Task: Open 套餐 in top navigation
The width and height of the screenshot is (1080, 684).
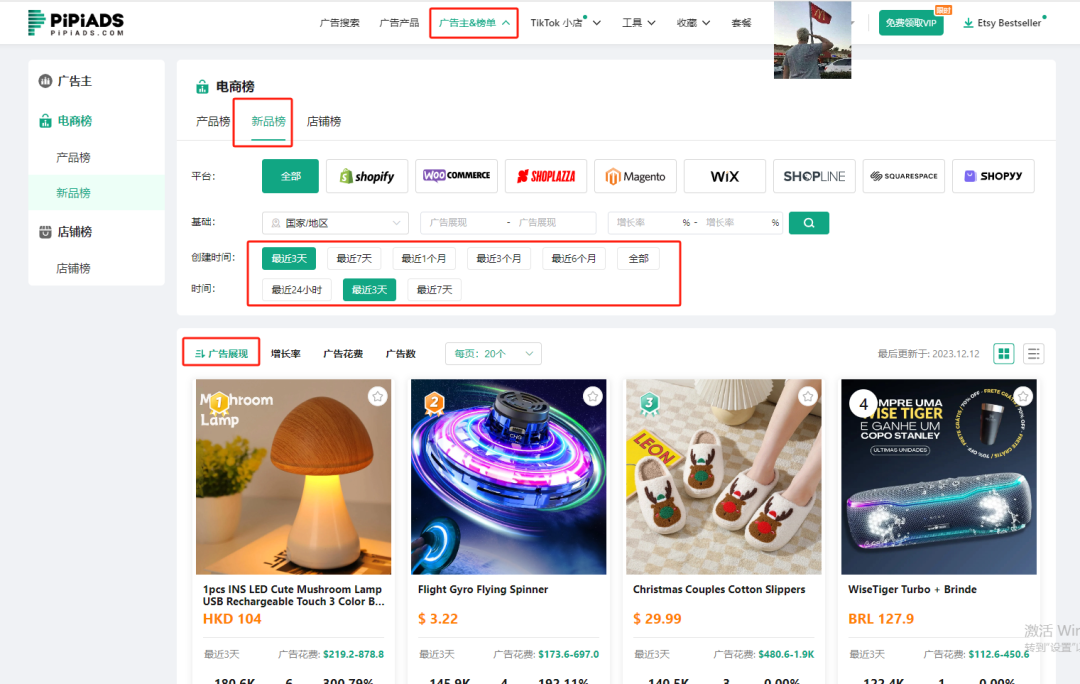Action: (x=741, y=23)
